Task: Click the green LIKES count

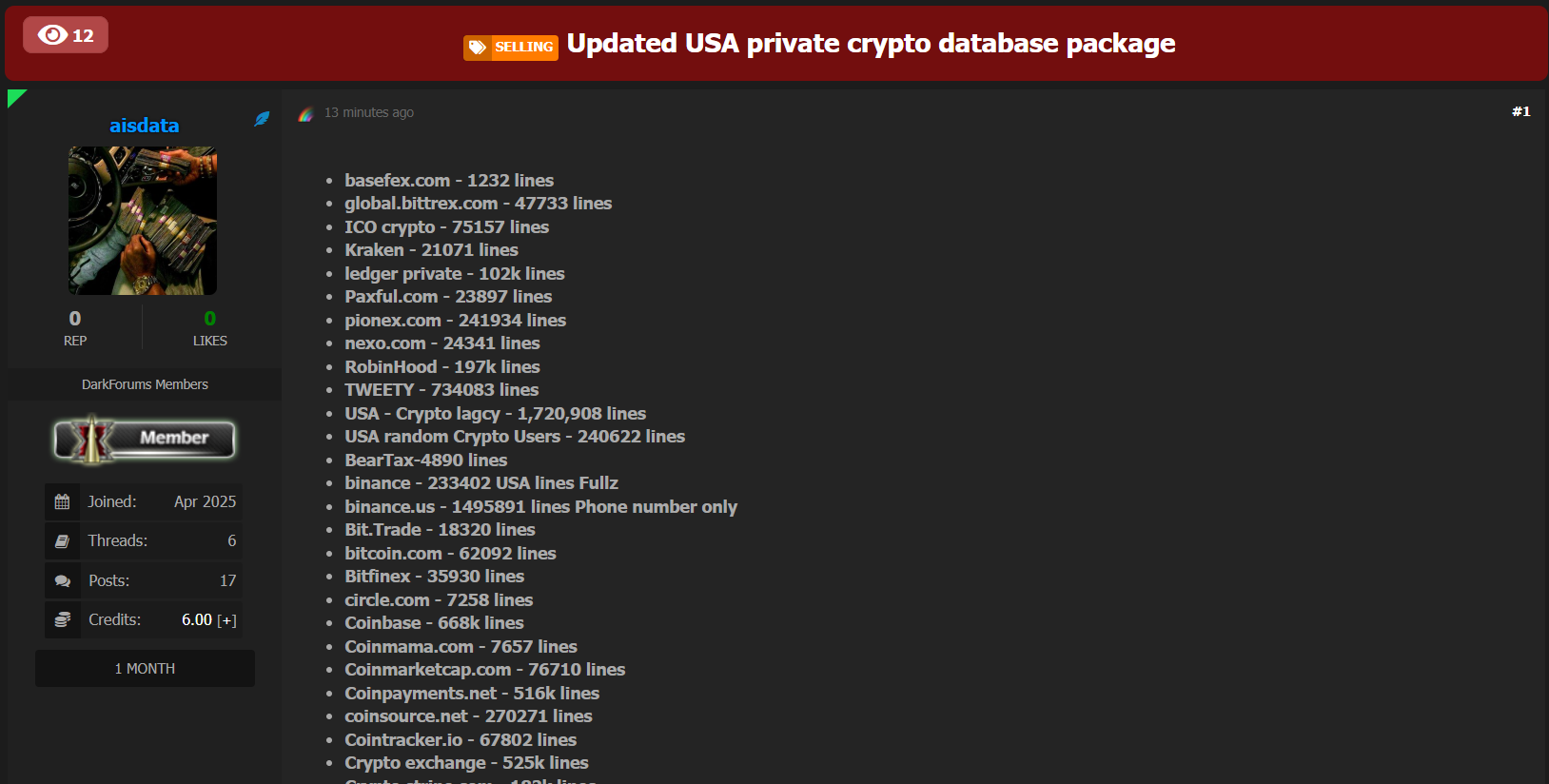Action: coord(209,319)
